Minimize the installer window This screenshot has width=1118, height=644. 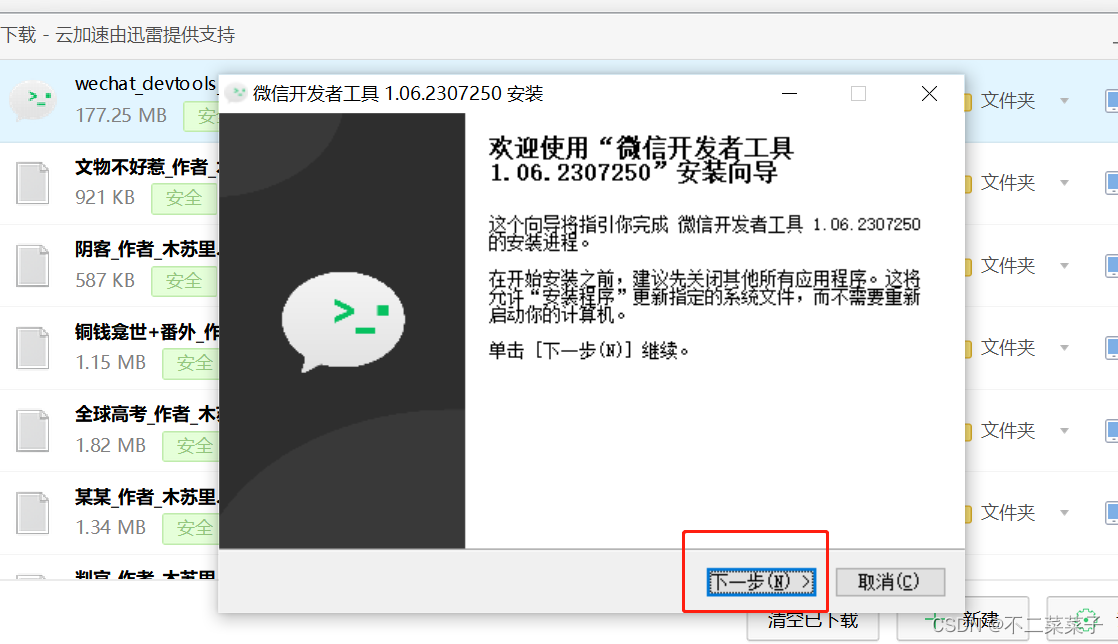pyautogui.click(x=789, y=93)
